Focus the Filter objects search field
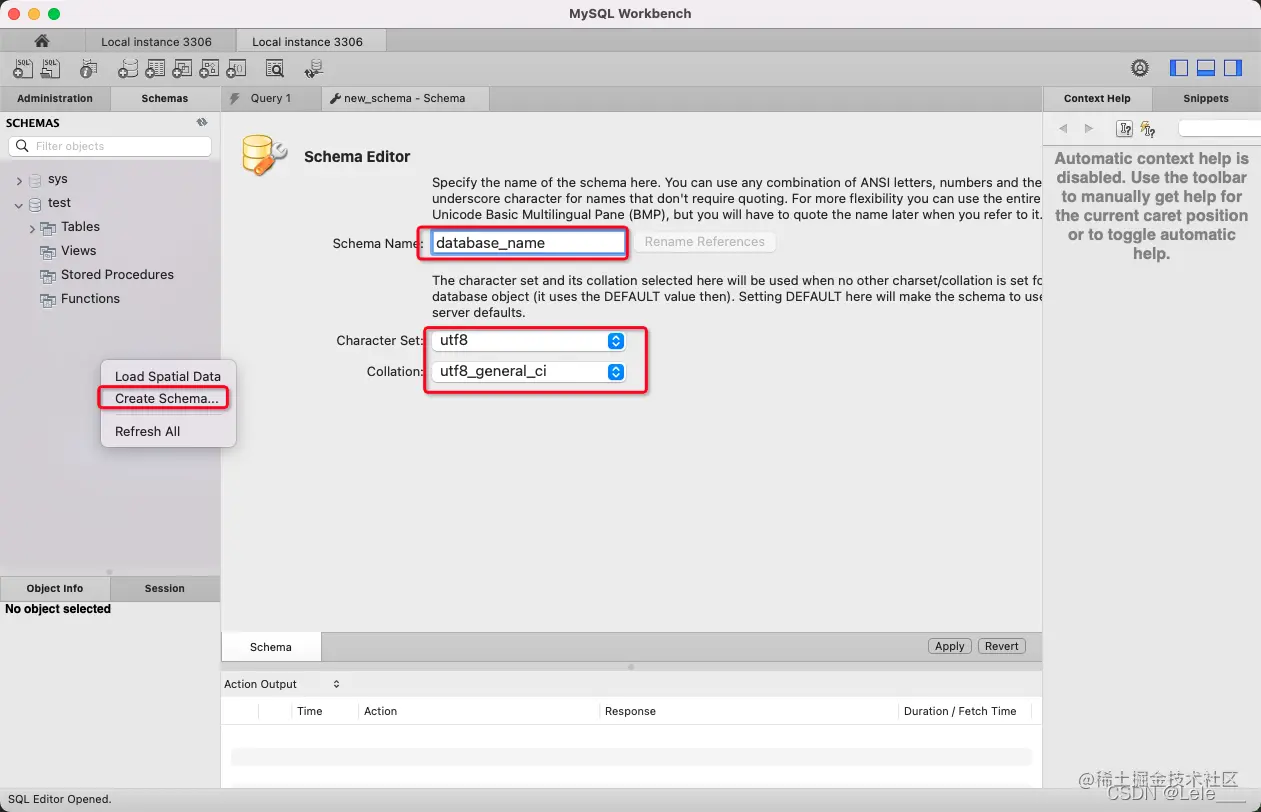Viewport: 1261px width, 812px height. 110,146
